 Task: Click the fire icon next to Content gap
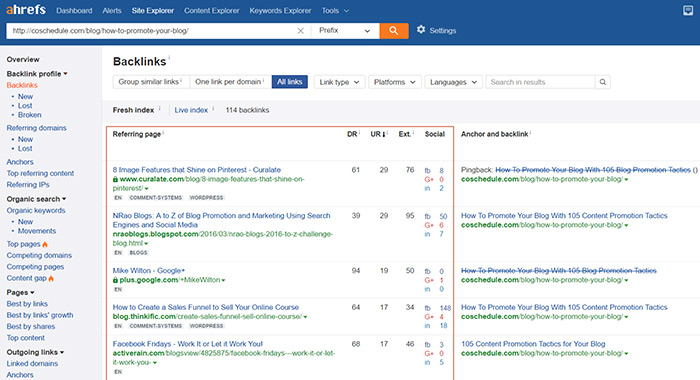51,278
